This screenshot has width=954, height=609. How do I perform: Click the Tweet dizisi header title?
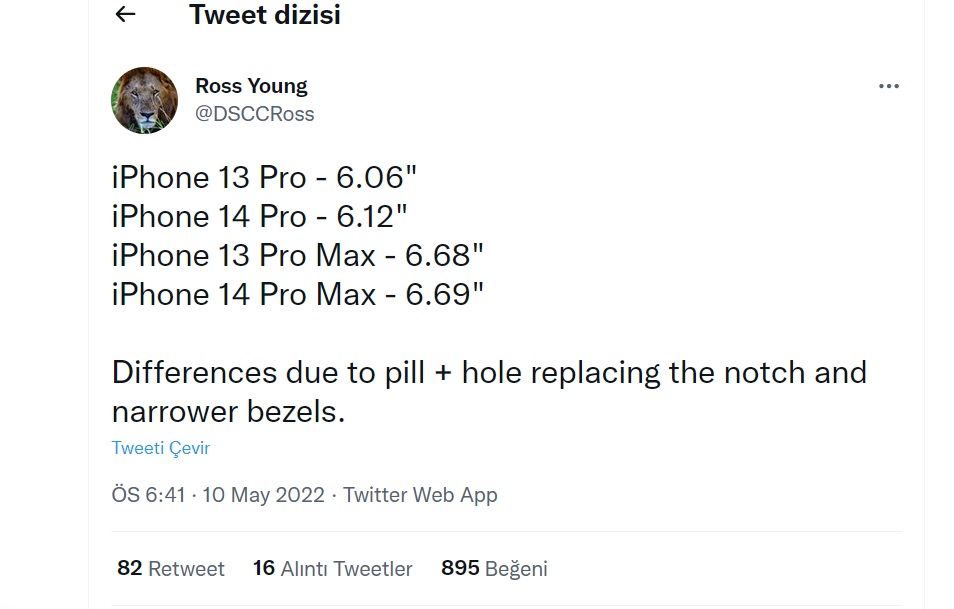click(265, 15)
